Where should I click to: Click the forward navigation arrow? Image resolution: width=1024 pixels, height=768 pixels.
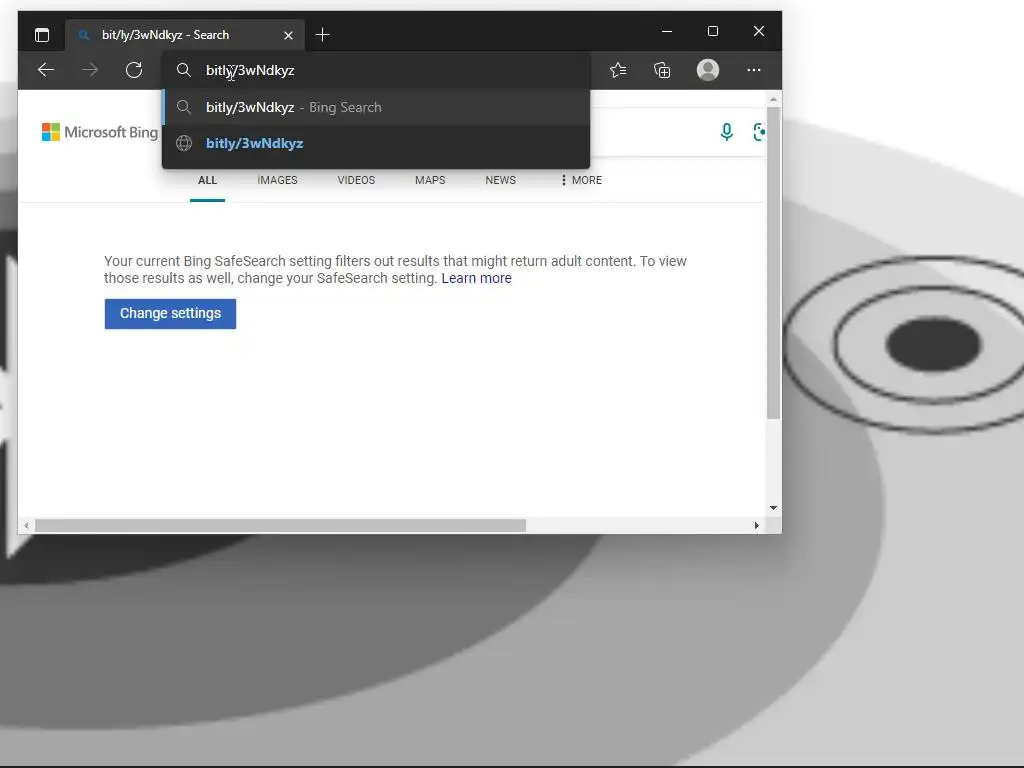click(x=90, y=70)
